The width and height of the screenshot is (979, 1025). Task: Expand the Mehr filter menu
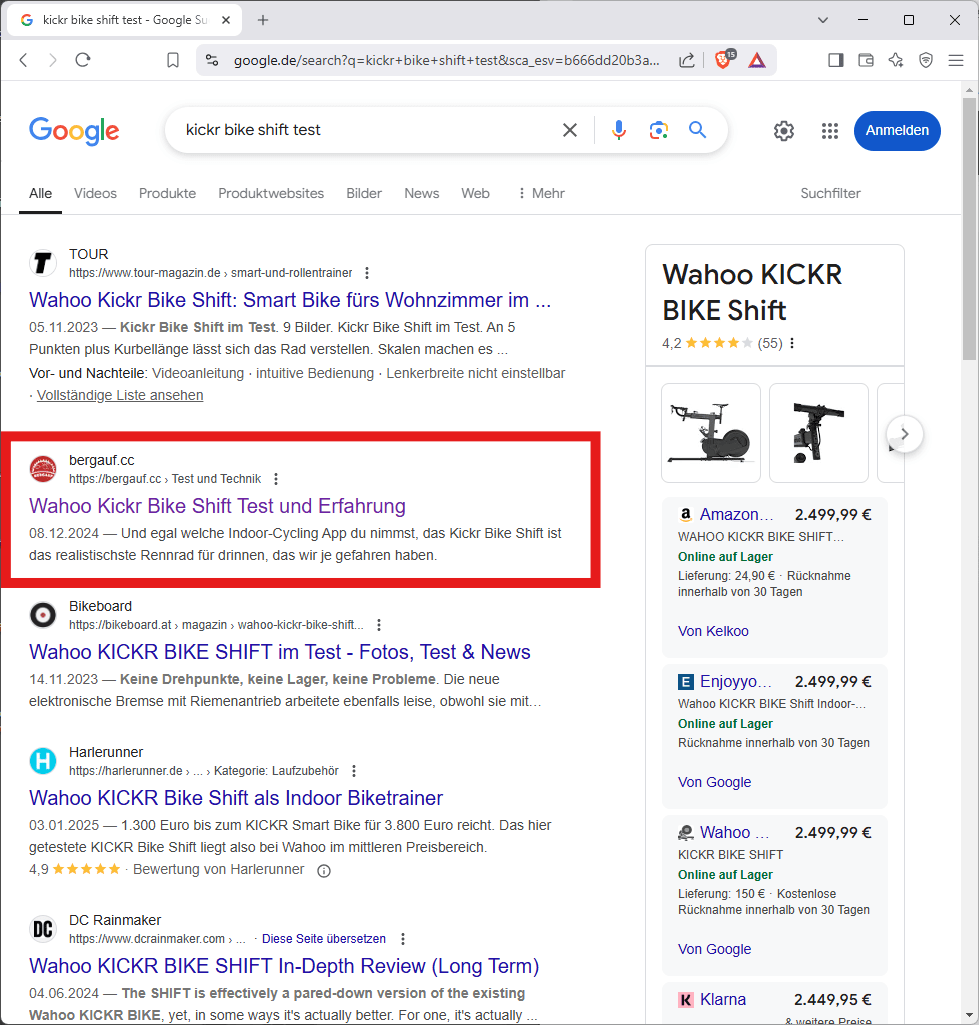click(x=540, y=193)
